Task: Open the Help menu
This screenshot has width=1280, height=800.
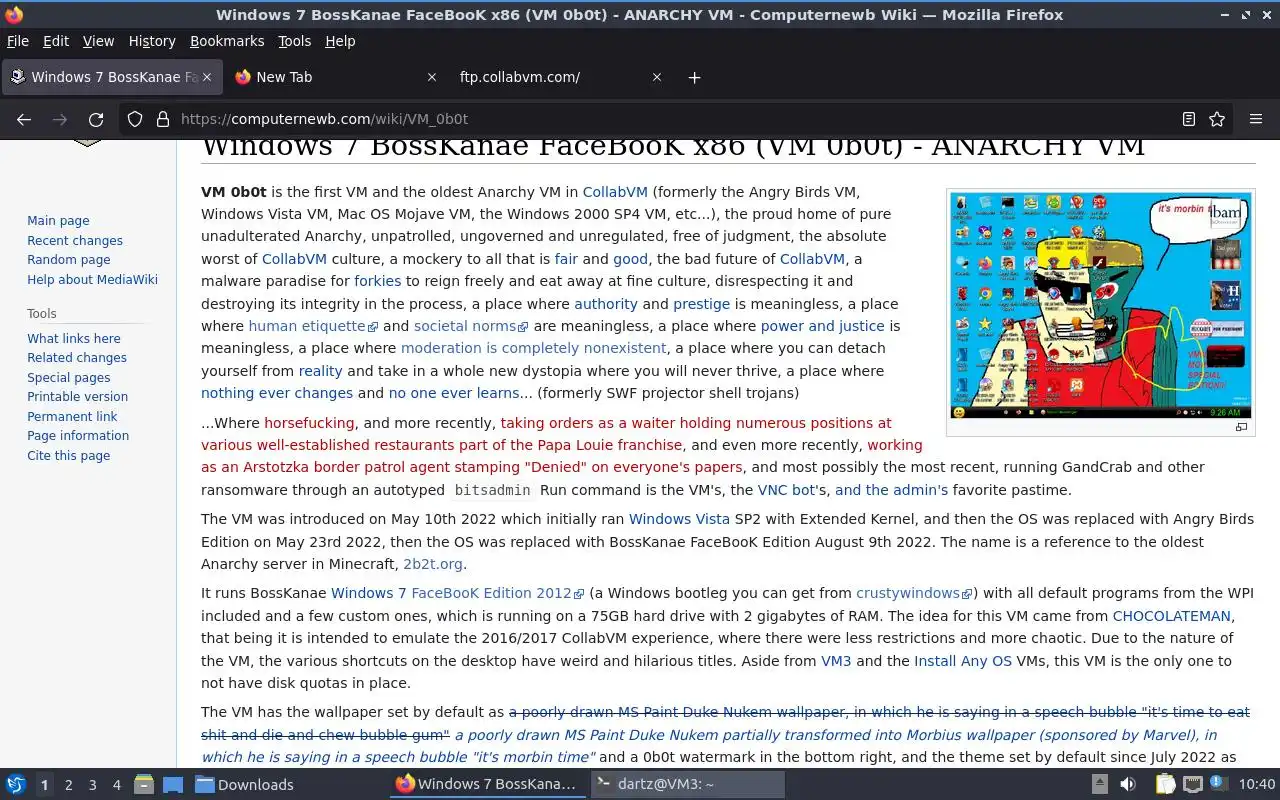Action: click(340, 41)
